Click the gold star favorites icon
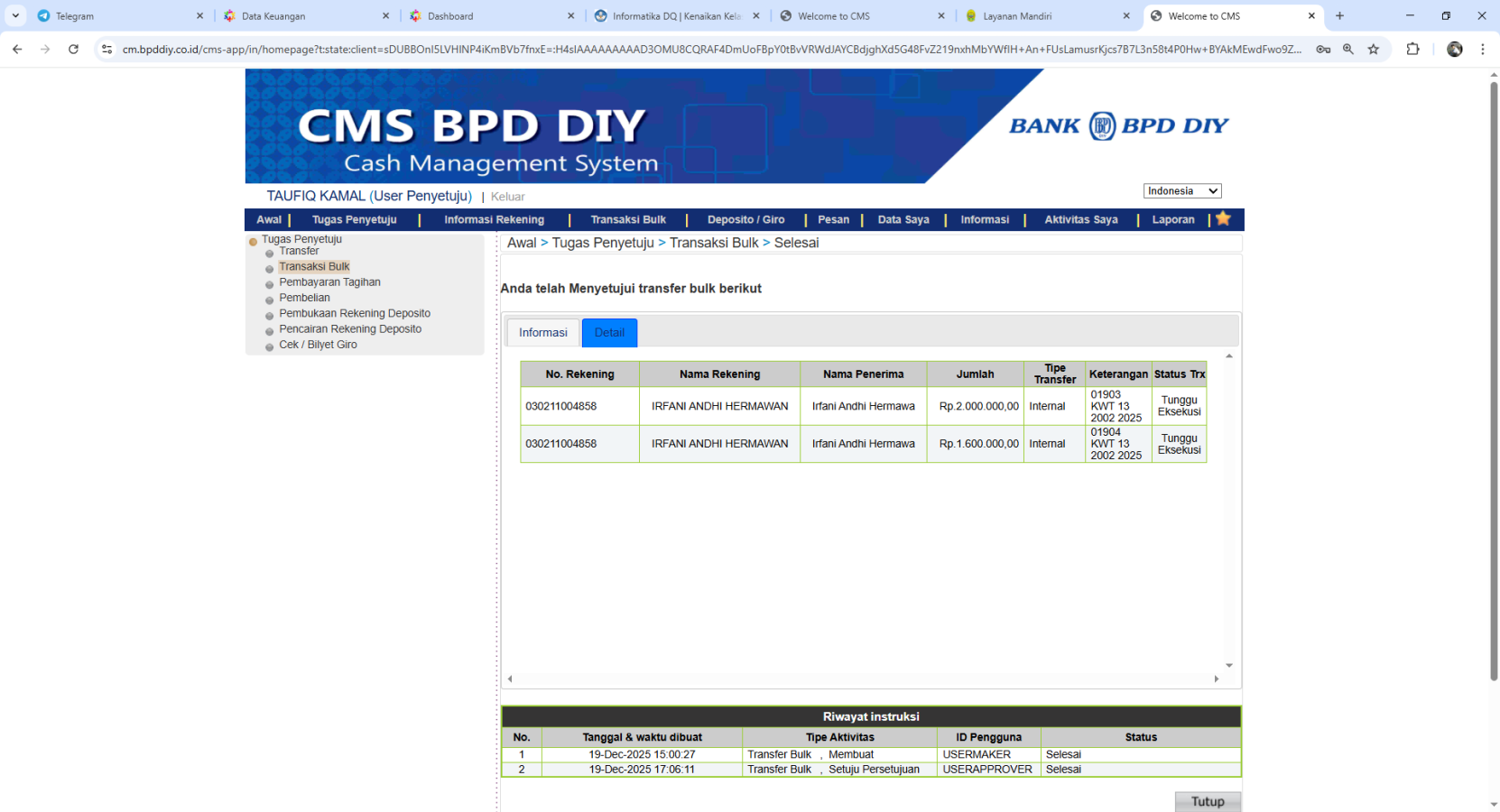 (1223, 218)
